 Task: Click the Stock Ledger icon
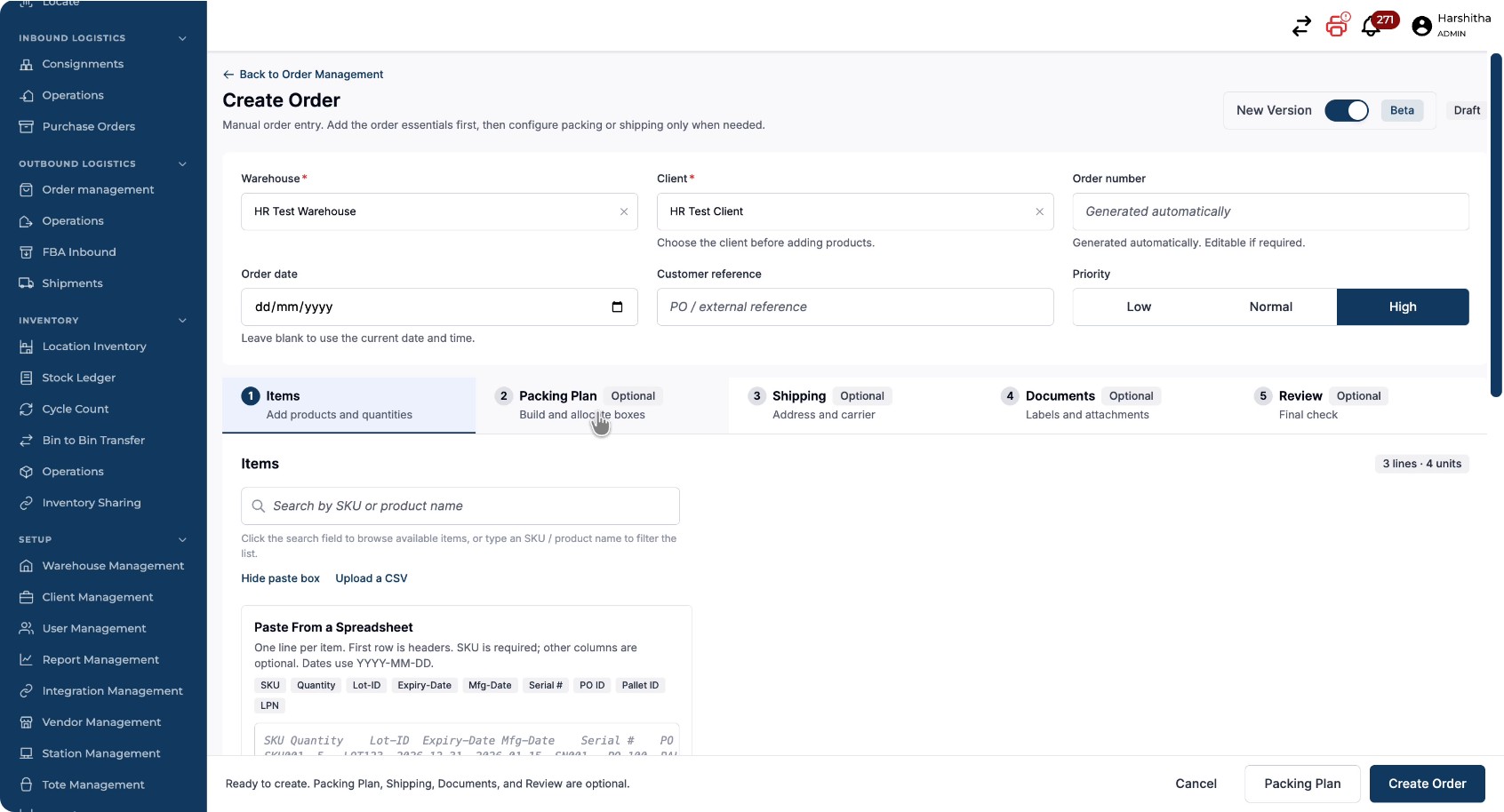click(27, 378)
